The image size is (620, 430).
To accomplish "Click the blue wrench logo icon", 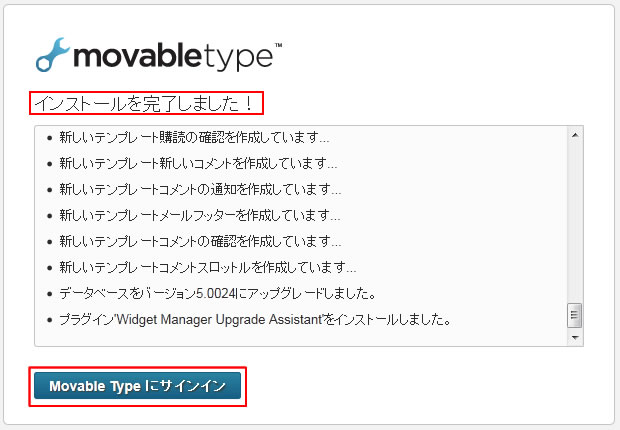I will [x=53, y=55].
